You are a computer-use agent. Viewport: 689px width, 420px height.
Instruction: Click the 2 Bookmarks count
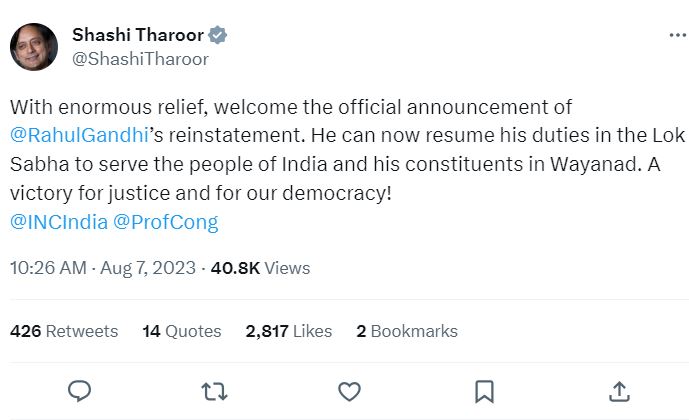point(407,331)
